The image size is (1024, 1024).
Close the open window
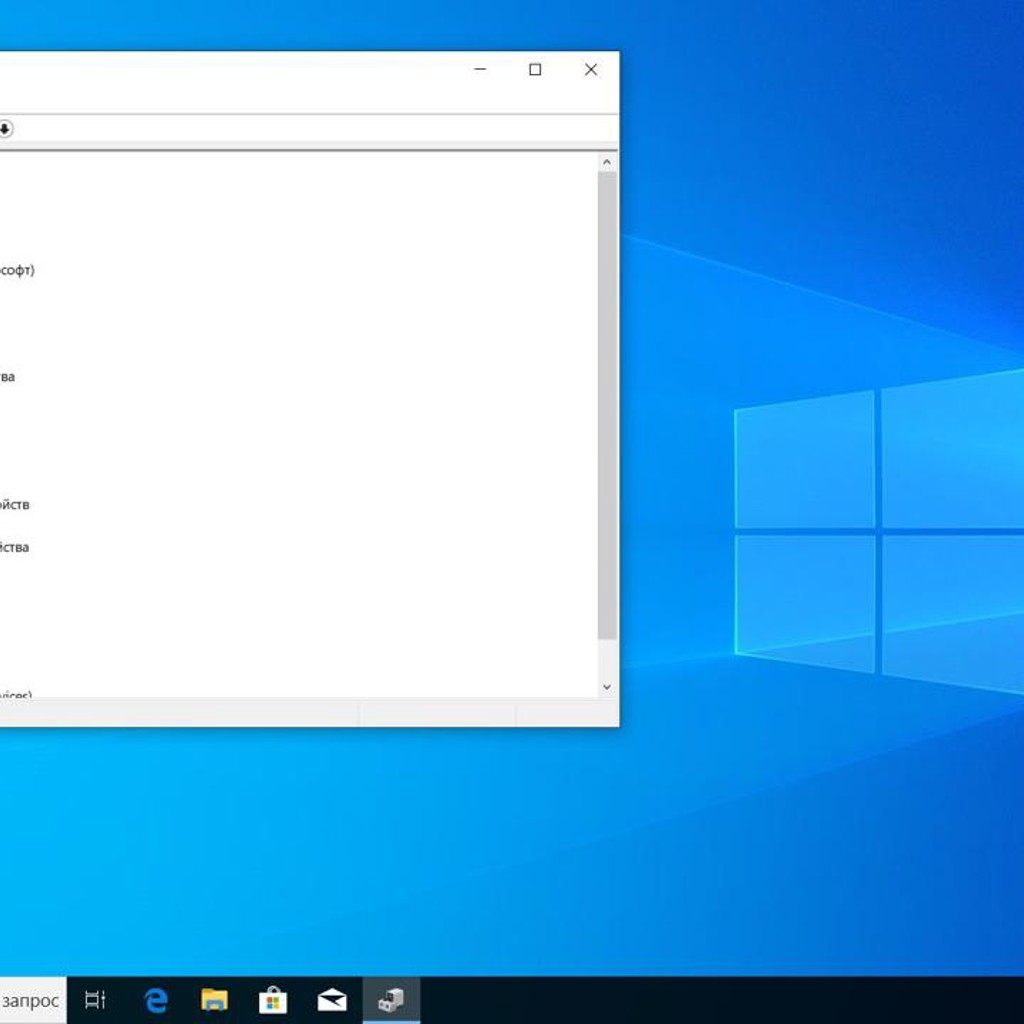point(590,69)
